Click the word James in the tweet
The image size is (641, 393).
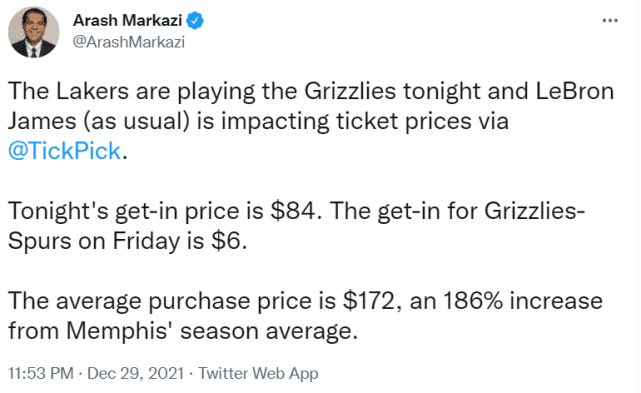click(42, 121)
